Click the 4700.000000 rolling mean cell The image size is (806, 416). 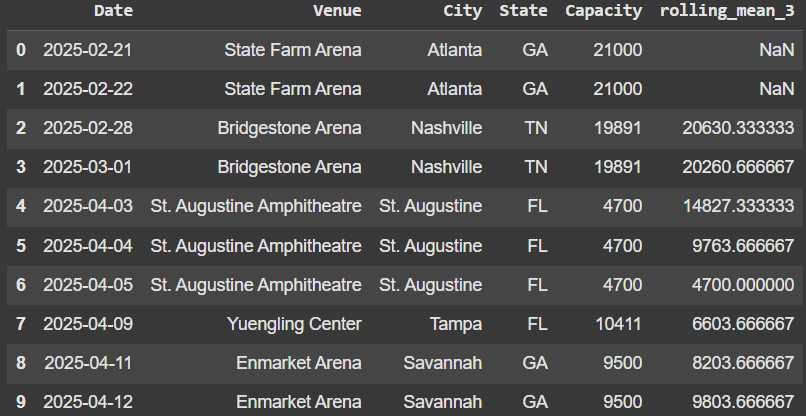(738, 285)
